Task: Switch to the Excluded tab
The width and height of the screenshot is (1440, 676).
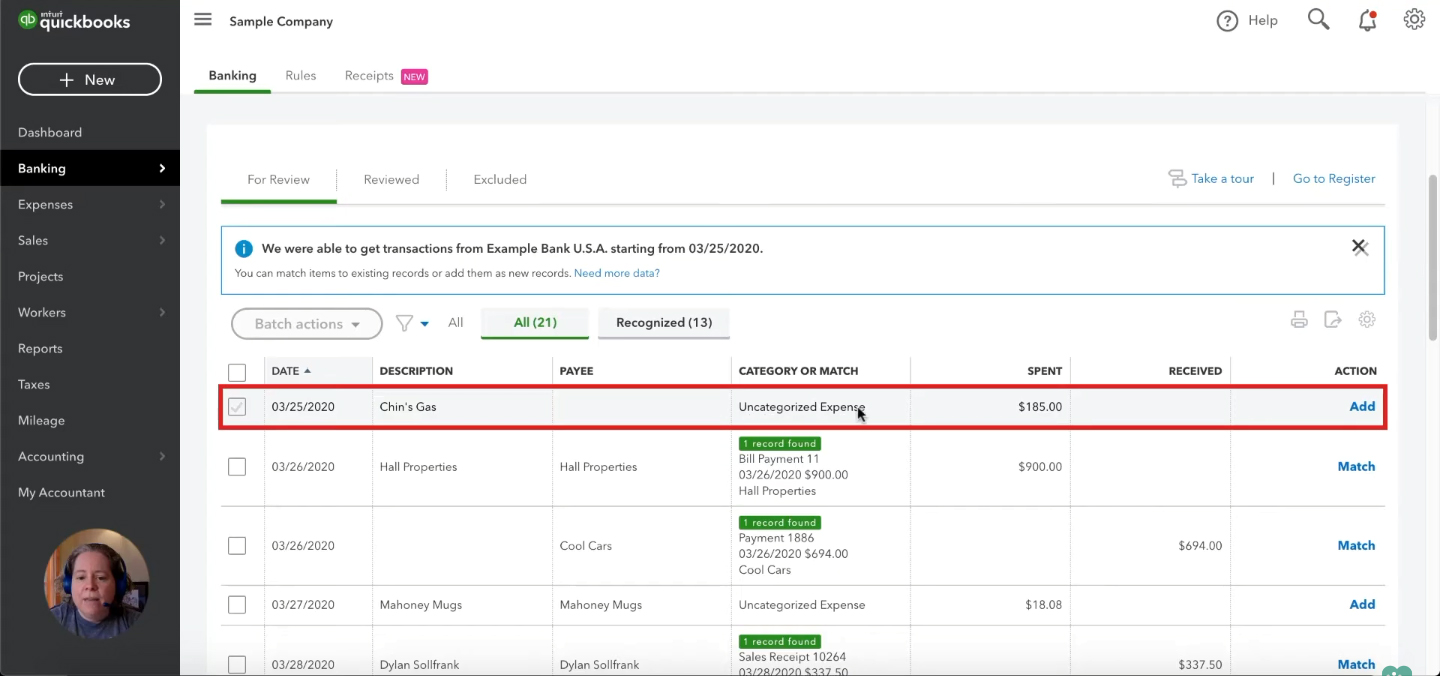Action: [500, 180]
